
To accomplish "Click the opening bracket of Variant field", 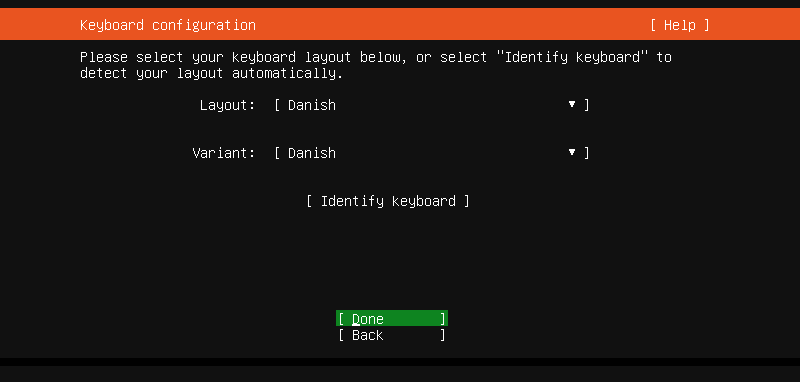I will (x=277, y=153).
